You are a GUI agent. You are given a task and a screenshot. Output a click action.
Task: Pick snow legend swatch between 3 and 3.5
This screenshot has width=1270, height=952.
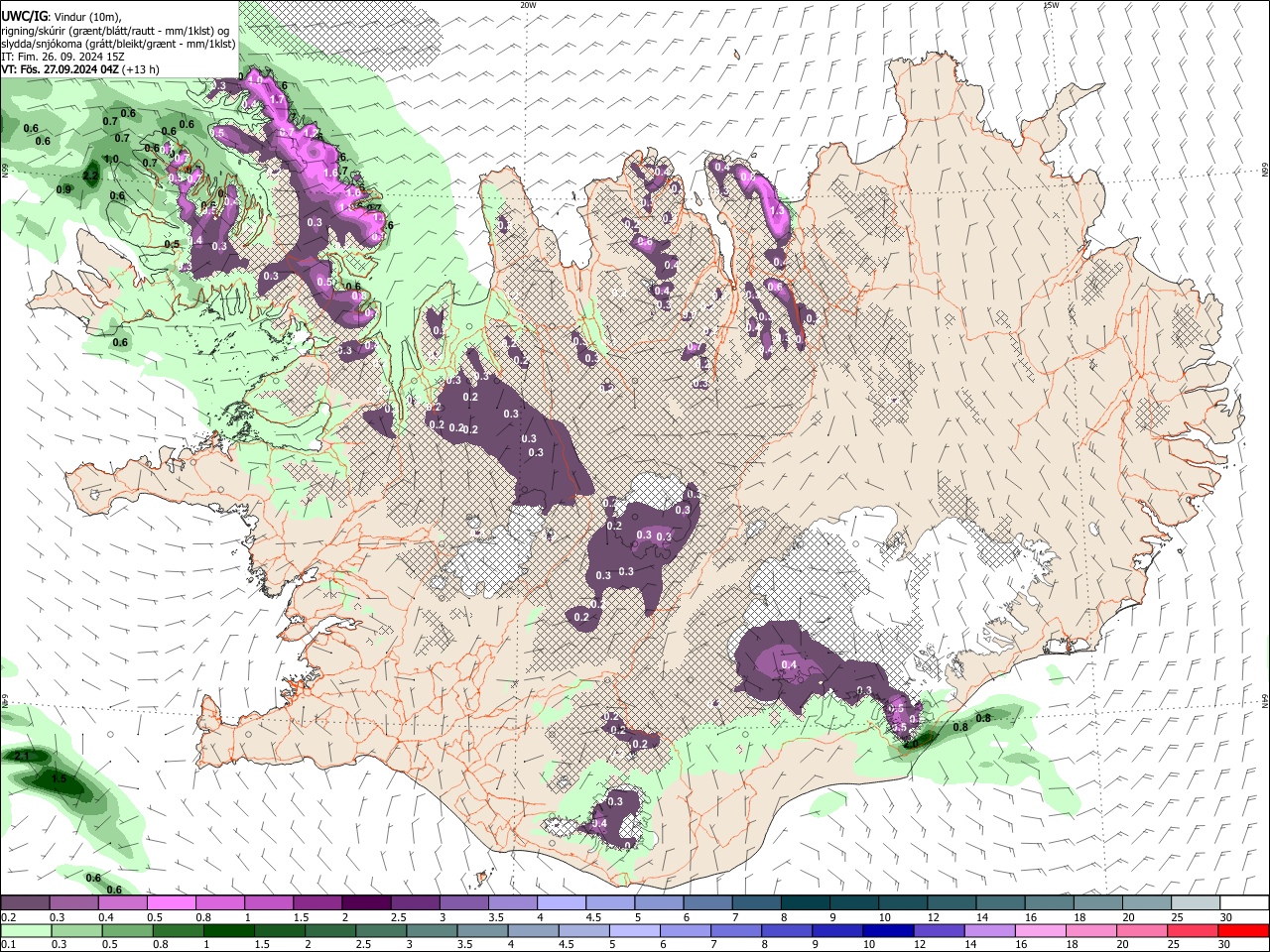pos(463,903)
